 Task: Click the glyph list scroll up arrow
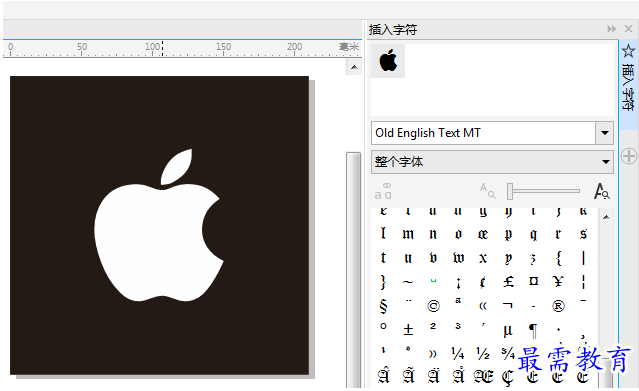[x=606, y=217]
